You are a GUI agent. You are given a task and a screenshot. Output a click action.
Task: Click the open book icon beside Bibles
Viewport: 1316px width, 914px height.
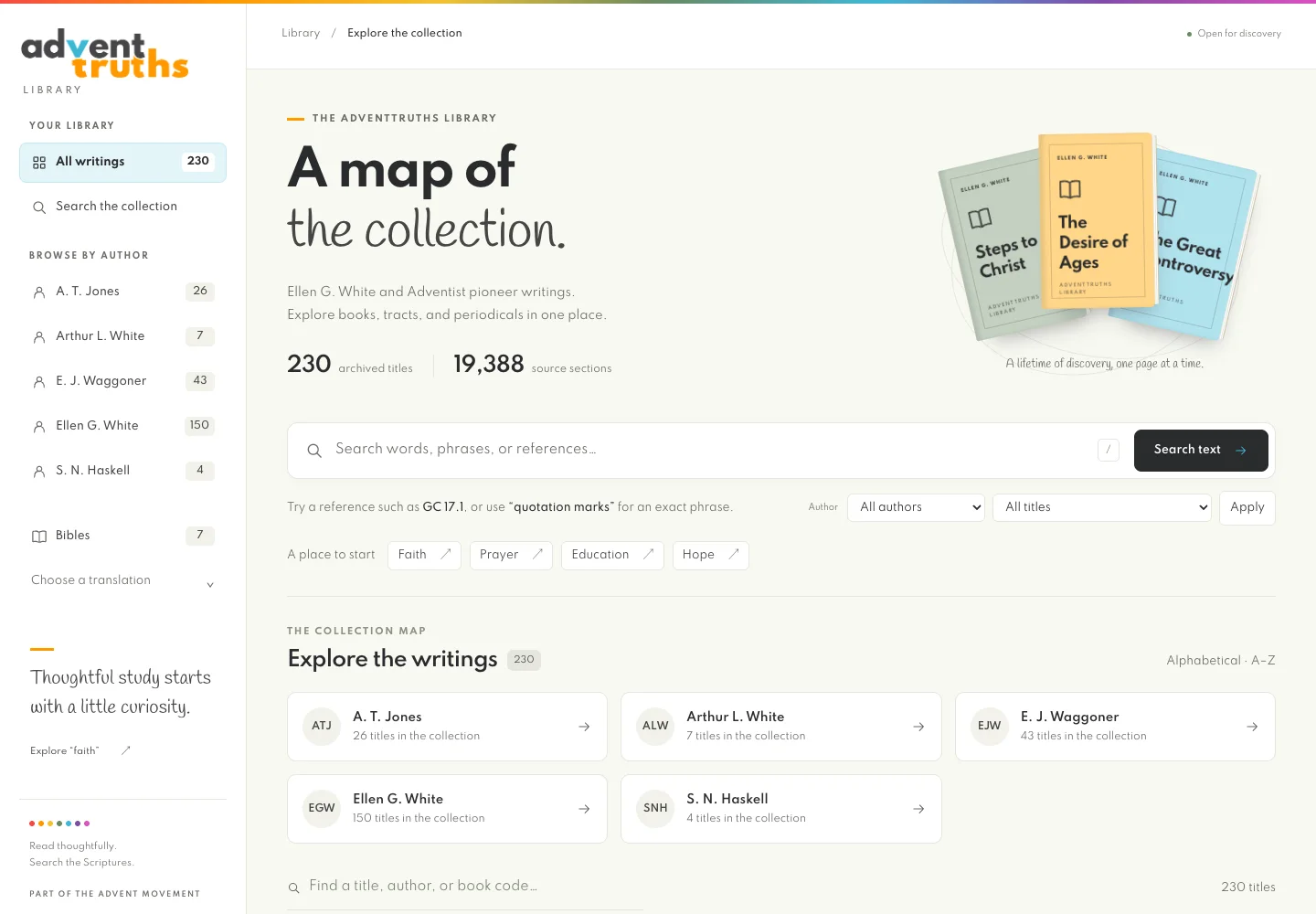(x=39, y=537)
